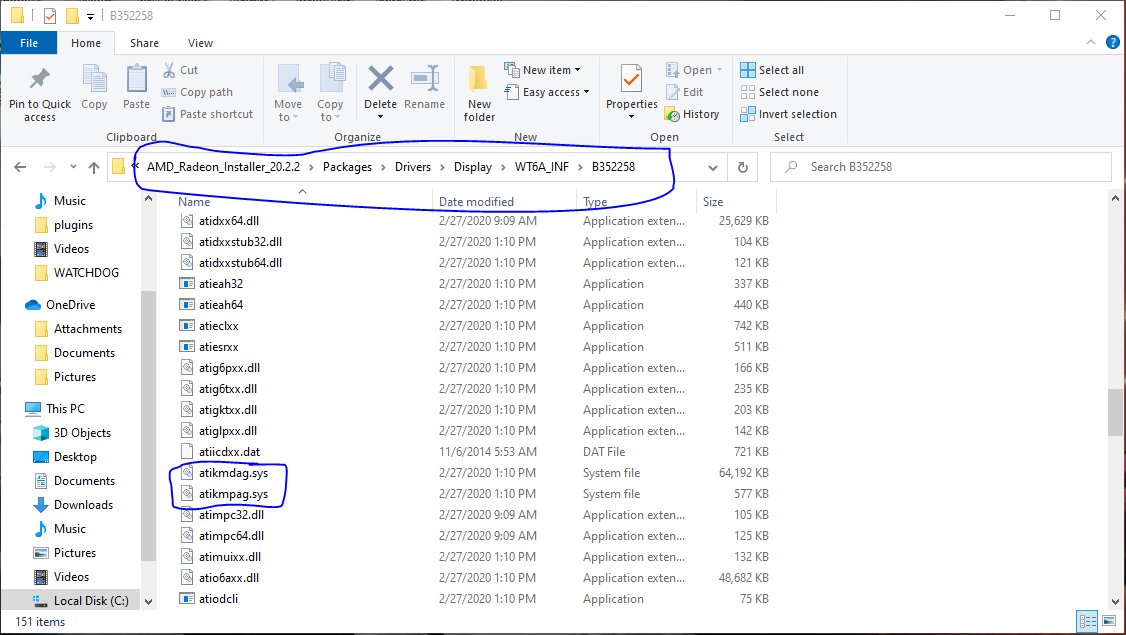Image resolution: width=1126 pixels, height=635 pixels.
Task: Click the WT6A_INF breadcrumb segment
Action: pos(541,167)
